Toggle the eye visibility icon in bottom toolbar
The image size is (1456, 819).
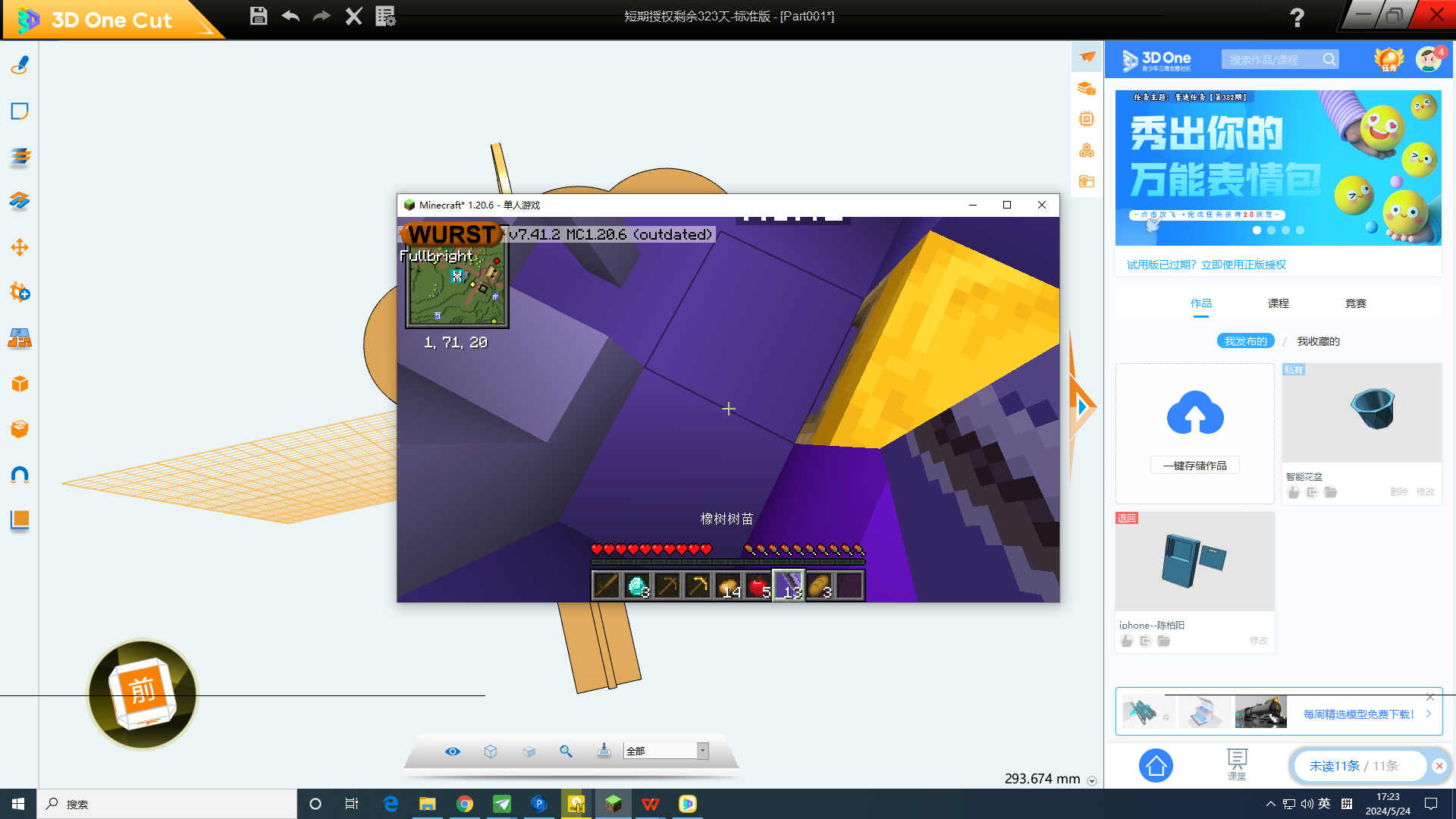[x=453, y=751]
